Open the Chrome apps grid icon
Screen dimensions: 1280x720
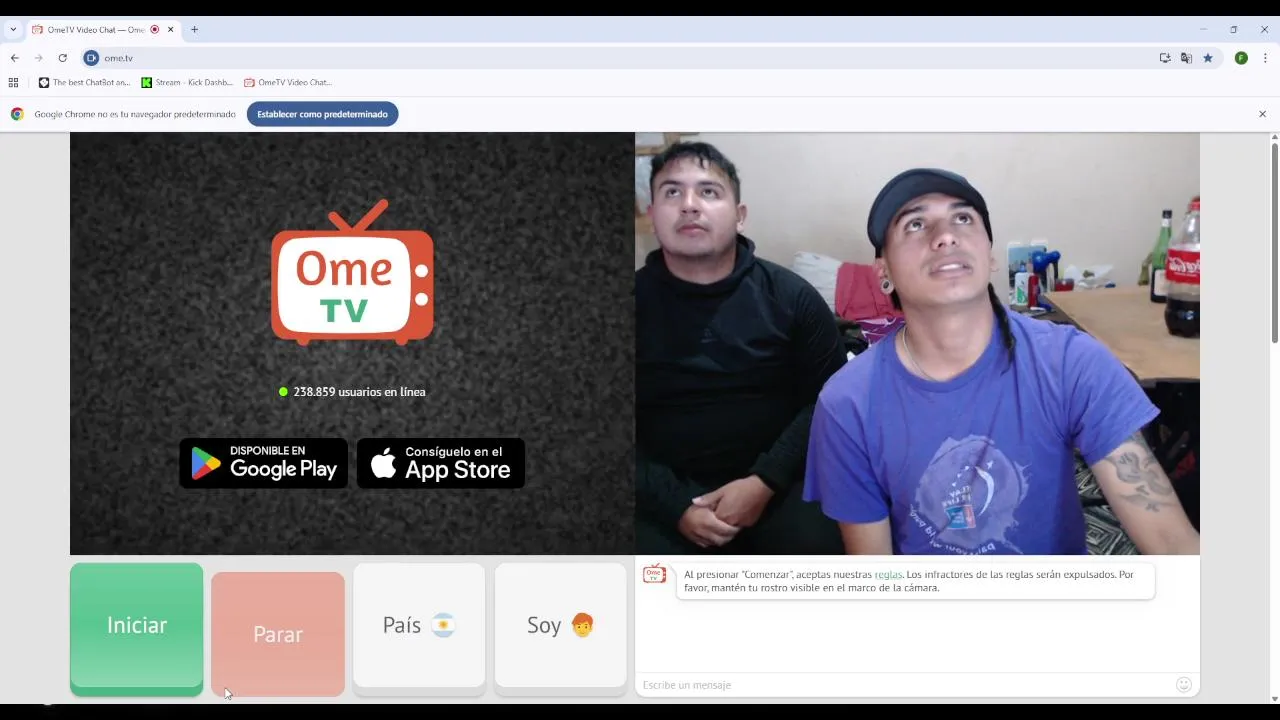(14, 83)
